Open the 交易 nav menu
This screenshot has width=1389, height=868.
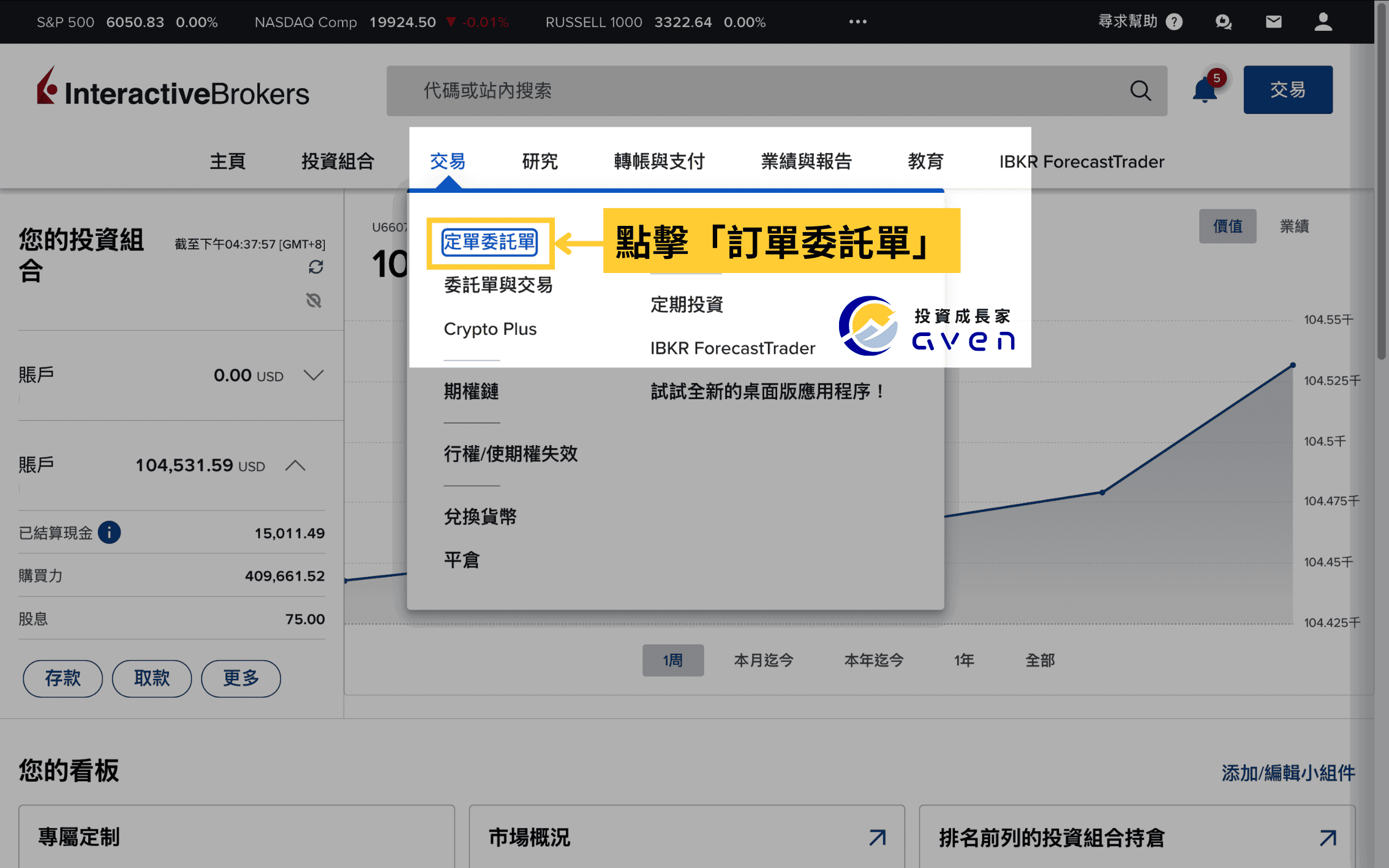point(447,161)
